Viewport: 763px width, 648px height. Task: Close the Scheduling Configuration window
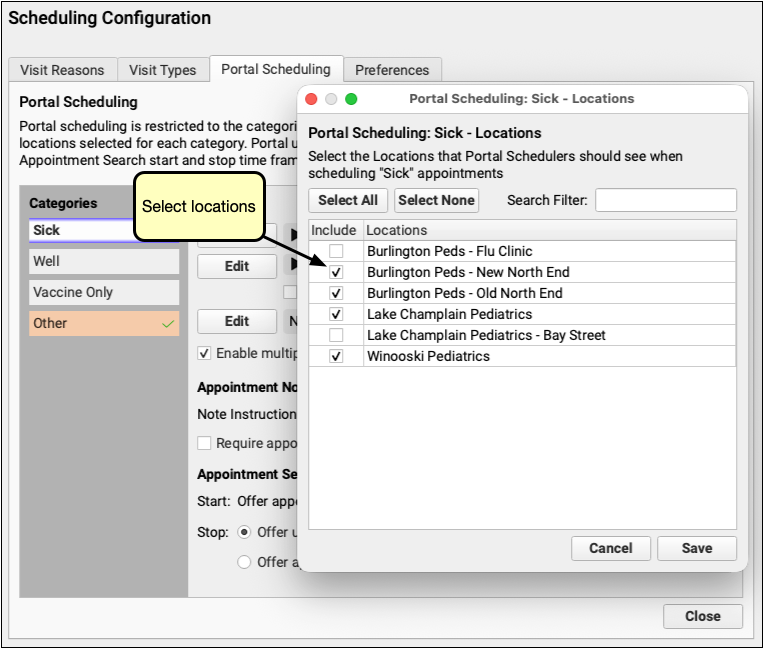(703, 617)
